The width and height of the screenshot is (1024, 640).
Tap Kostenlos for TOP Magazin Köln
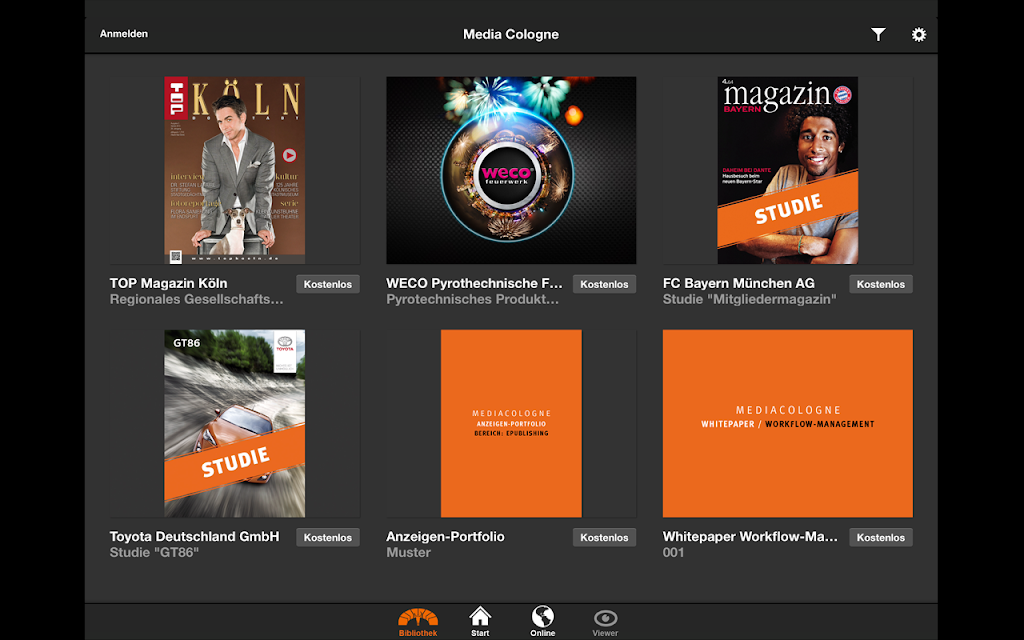[328, 284]
